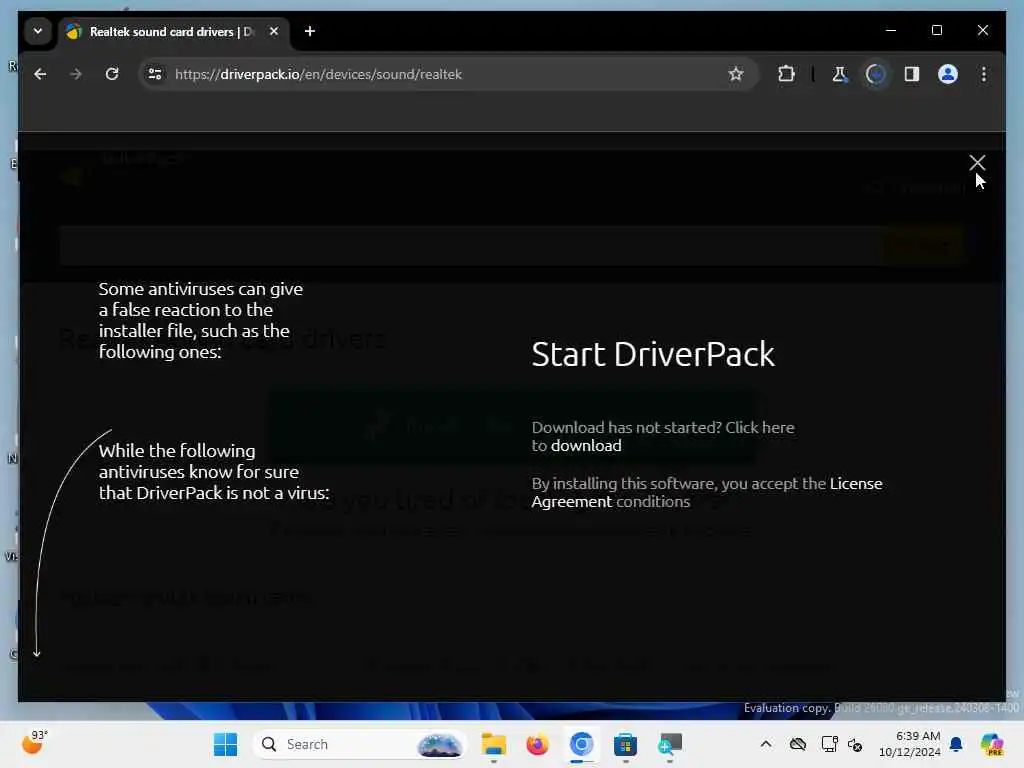Open Copilot preview icon in taskbar
The image size is (1024, 768).
click(991, 744)
